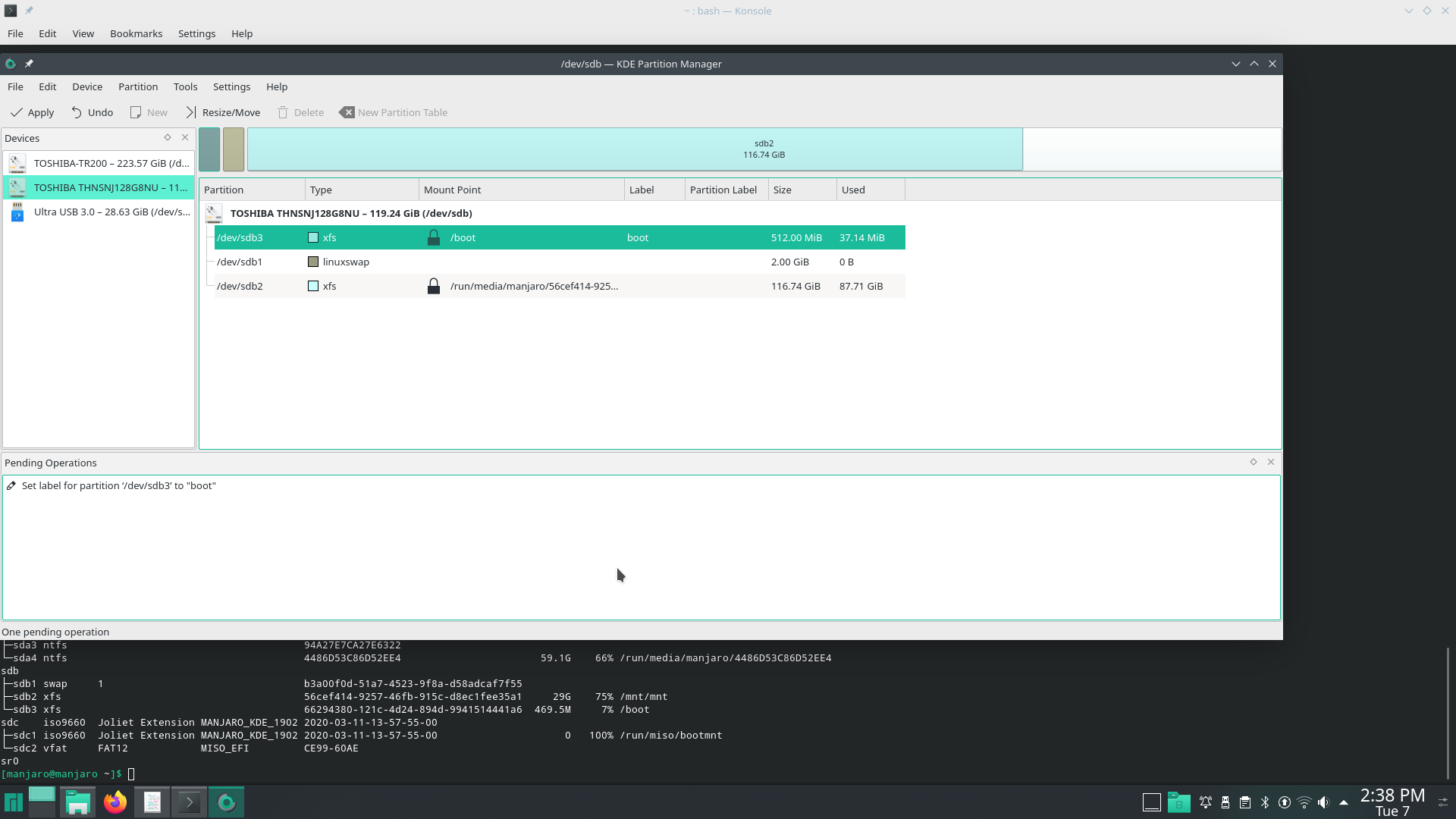Open Konsole File menu
Viewport: 1456px width, 819px height.
pyautogui.click(x=15, y=33)
